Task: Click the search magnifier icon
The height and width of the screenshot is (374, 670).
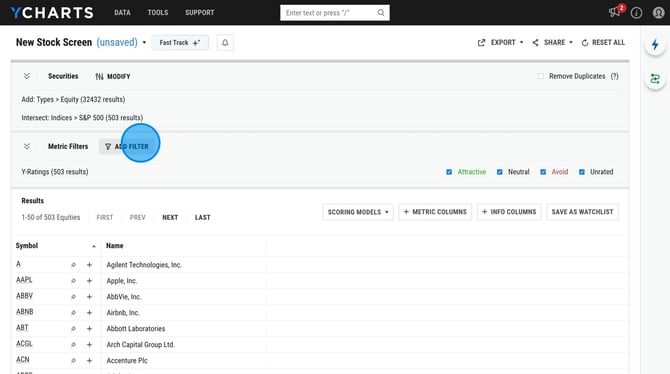Action: 381,13
